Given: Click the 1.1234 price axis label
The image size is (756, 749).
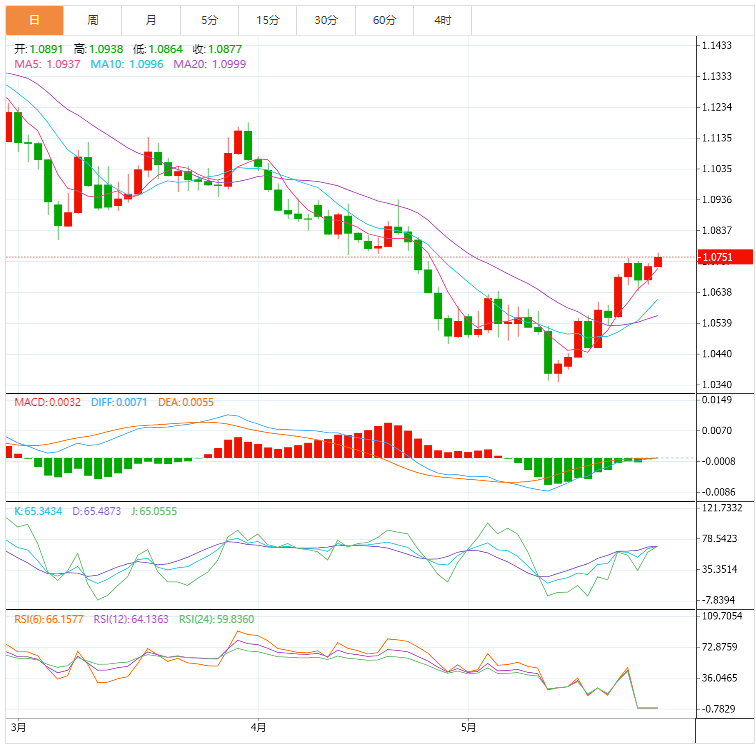Looking at the screenshot, I should tap(716, 107).
